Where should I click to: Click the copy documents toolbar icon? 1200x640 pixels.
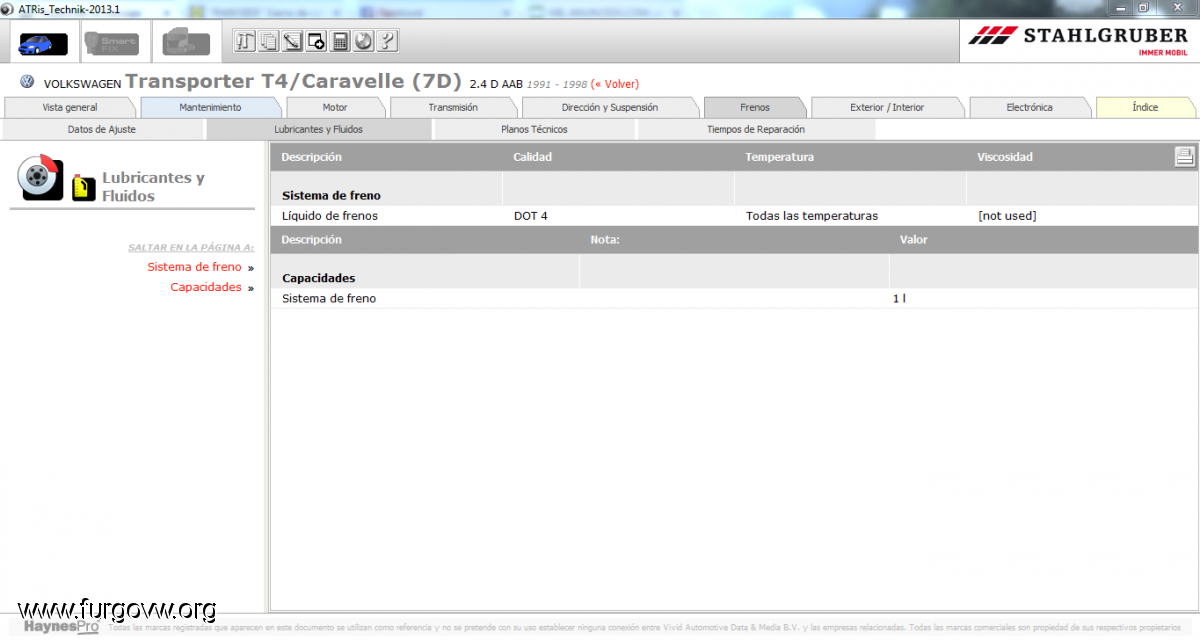(268, 41)
